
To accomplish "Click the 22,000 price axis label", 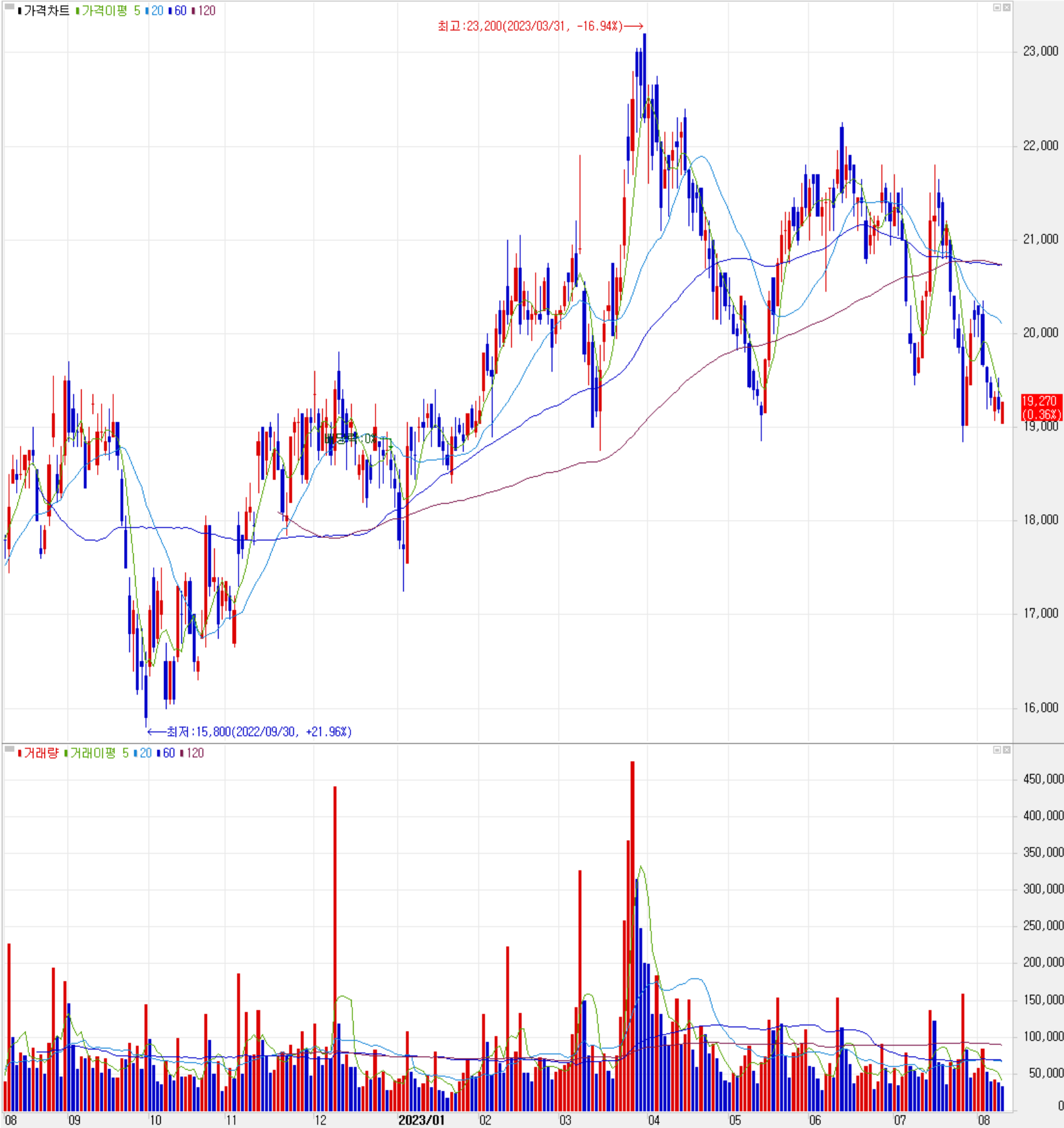I will tap(1040, 146).
